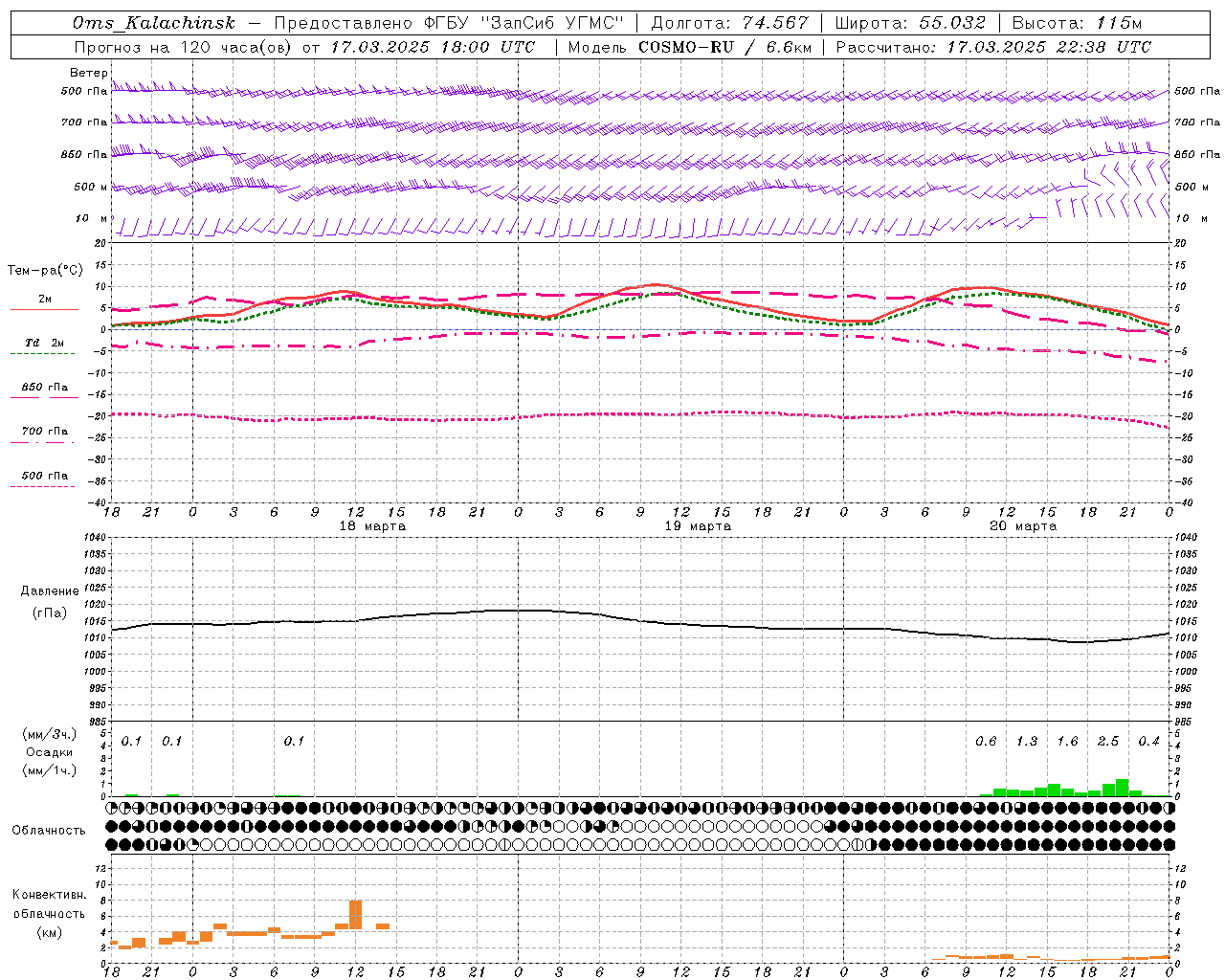Click the 850 гПа entry in temperature legend
The height and width of the screenshot is (980, 1225).
click(45, 388)
